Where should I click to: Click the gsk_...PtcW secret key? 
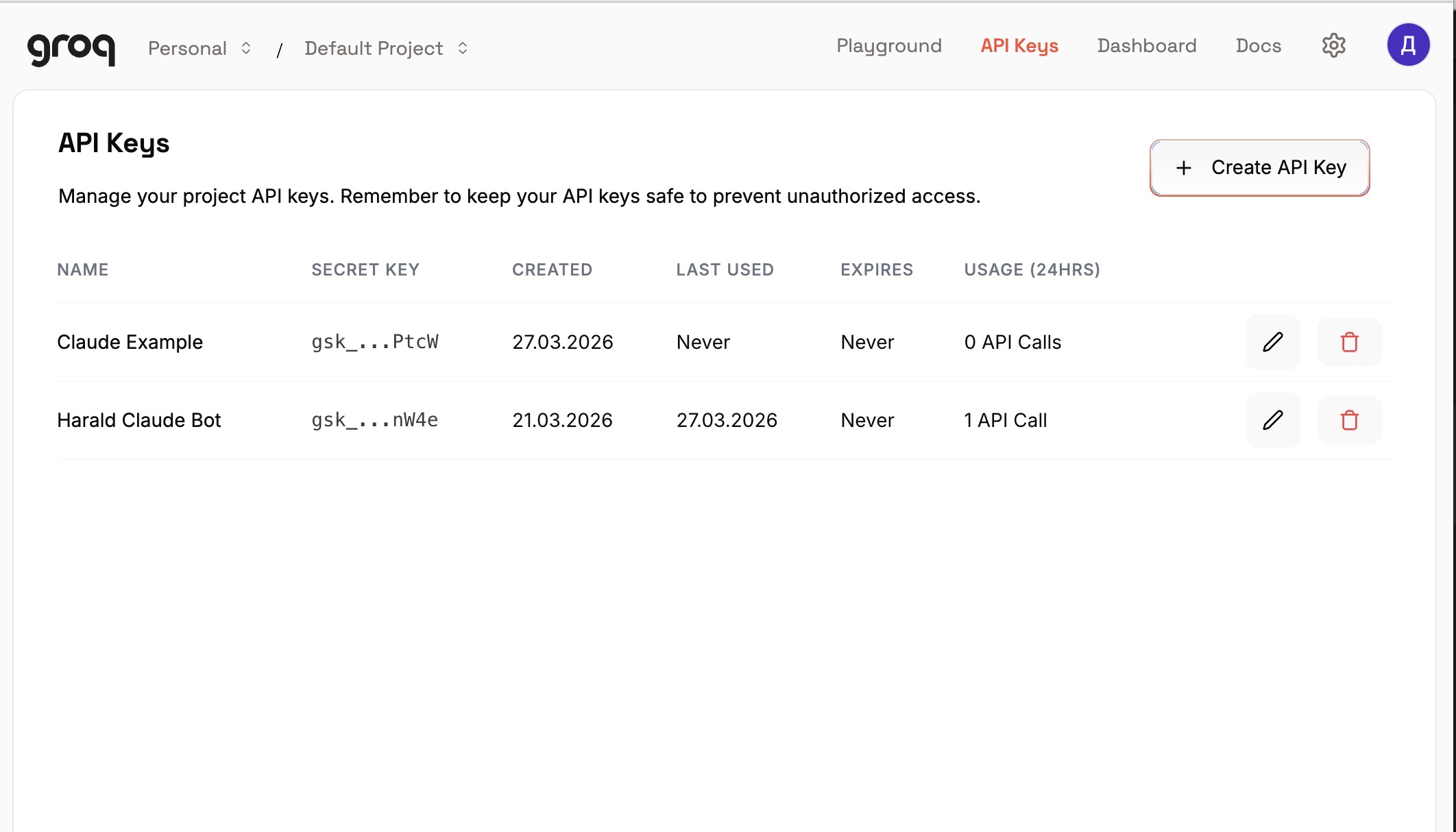click(x=374, y=342)
